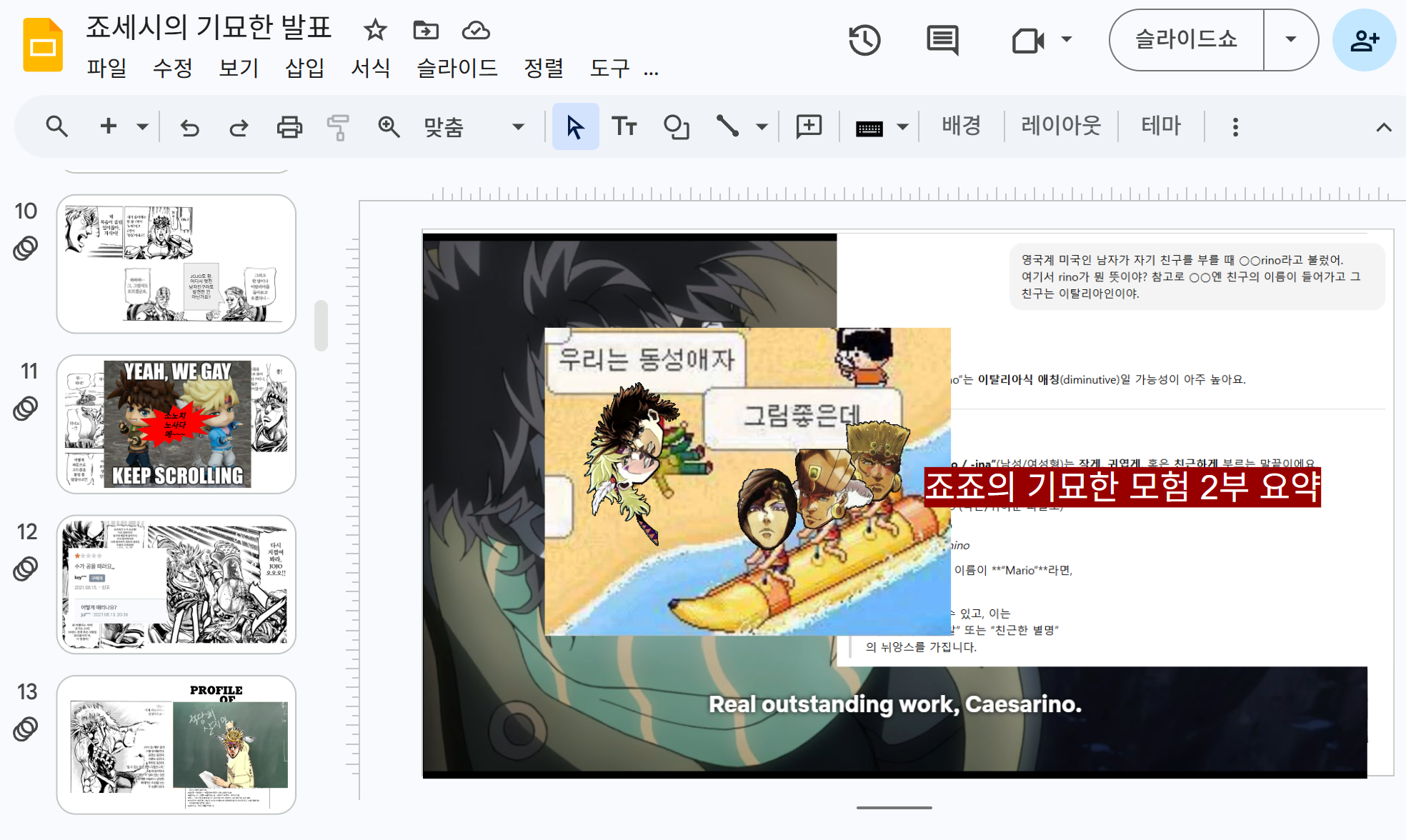Click the subtitle Real outstanding work, Caesarino.
Viewport: 1406px width, 840px height.
[895, 704]
